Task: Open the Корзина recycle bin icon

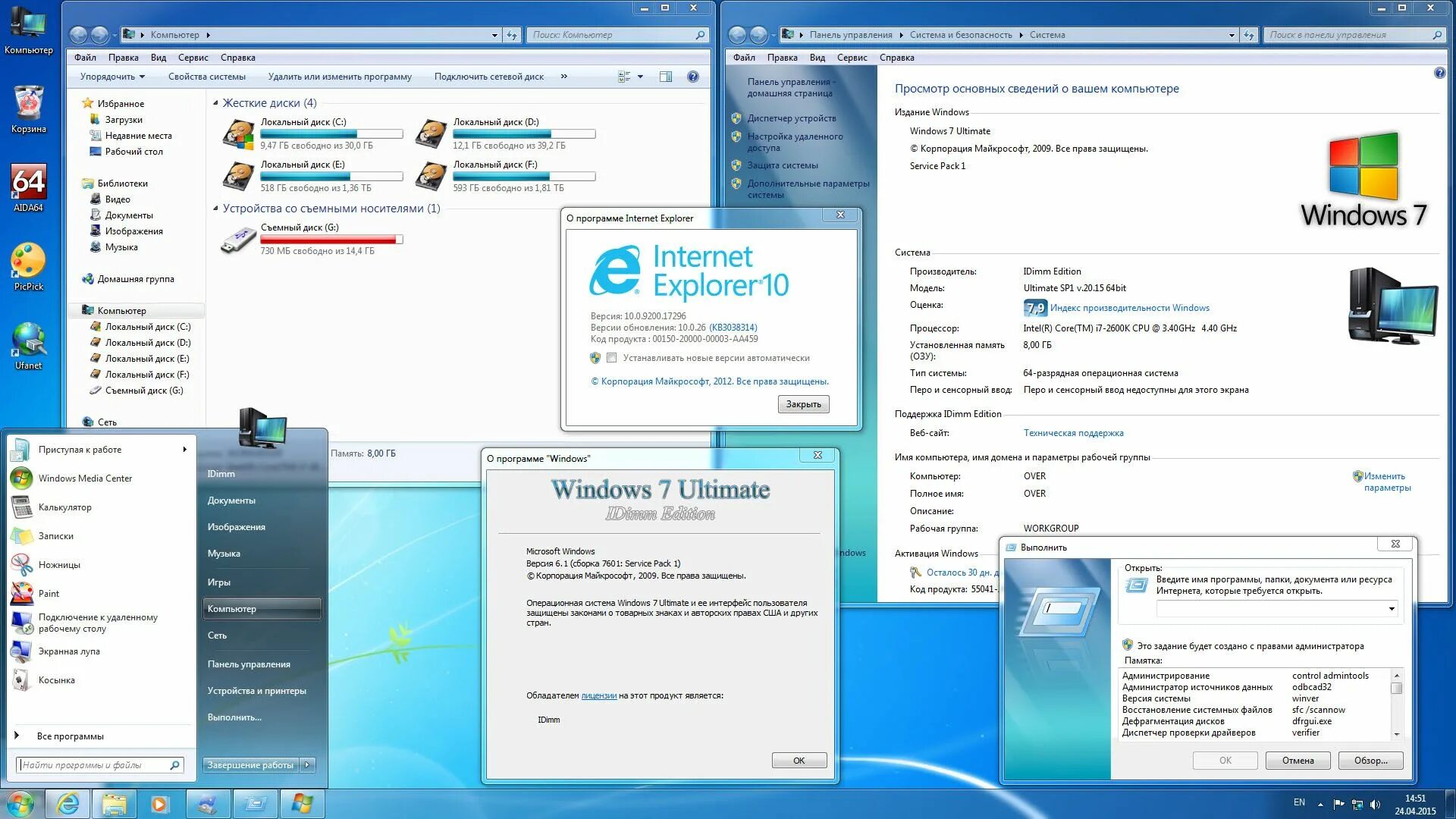Action: tap(29, 109)
